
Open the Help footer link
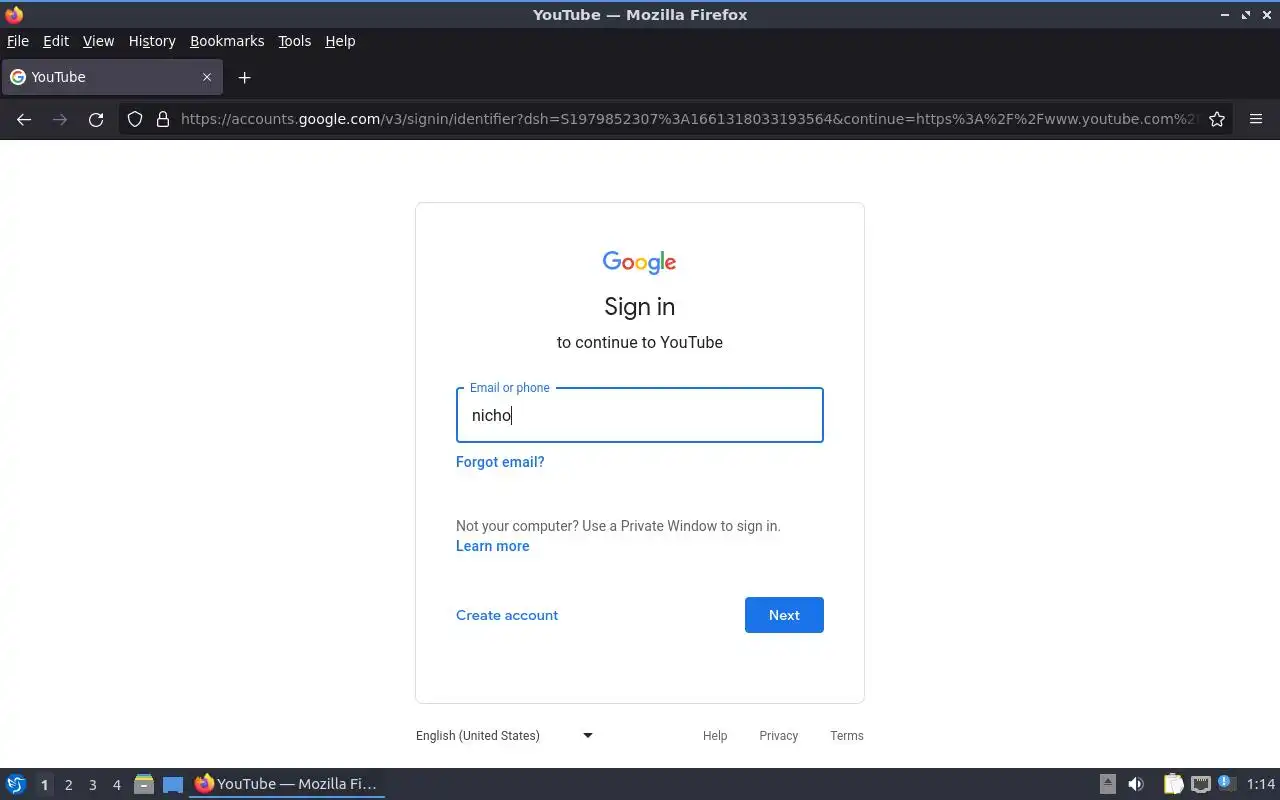[715, 736]
